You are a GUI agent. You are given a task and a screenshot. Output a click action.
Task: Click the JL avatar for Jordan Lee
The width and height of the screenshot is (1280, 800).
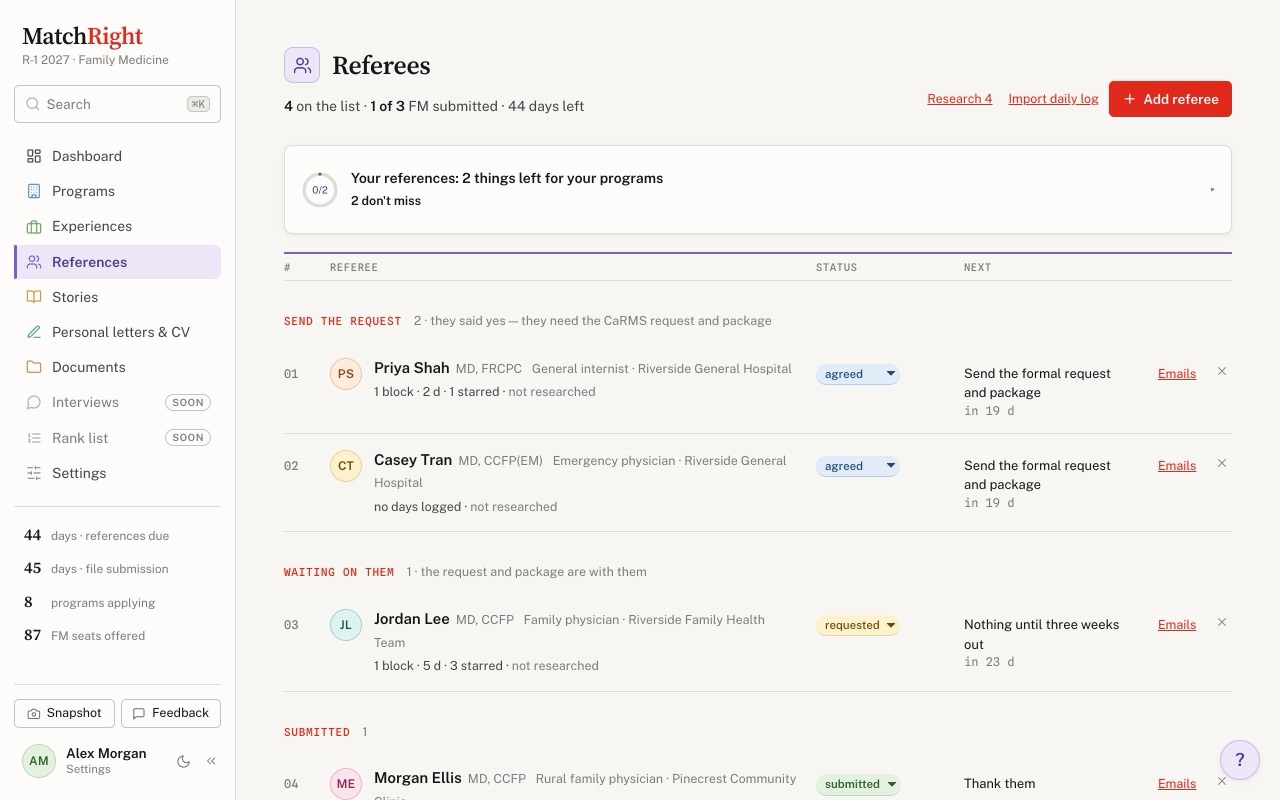346,625
